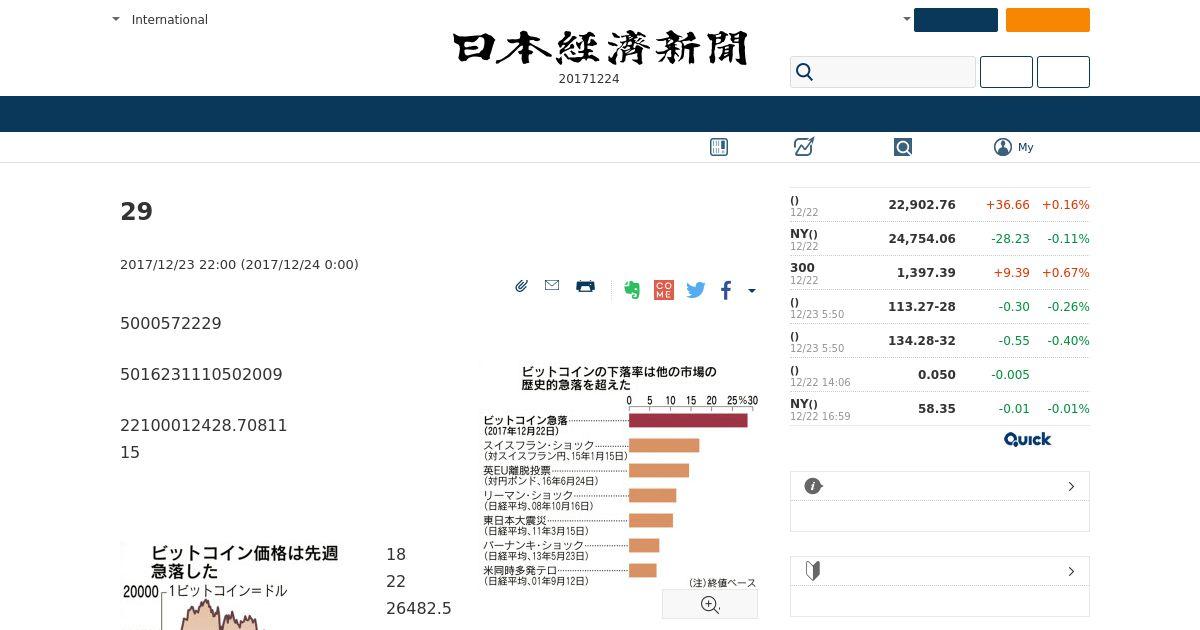Open the NY crude row showing 58.35
Image resolution: width=1200 pixels, height=630 pixels.
click(940, 409)
